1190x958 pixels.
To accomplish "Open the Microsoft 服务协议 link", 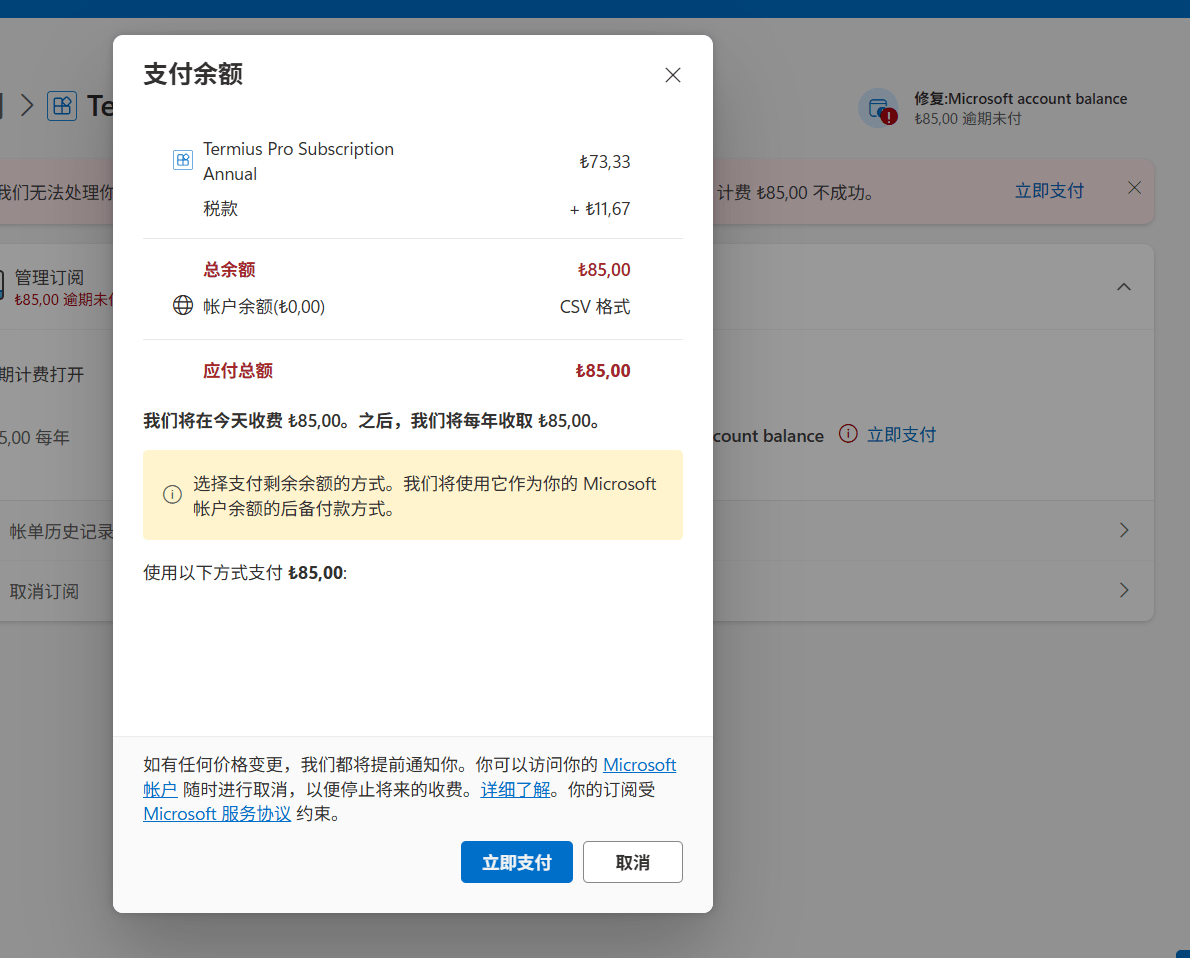I will [217, 814].
